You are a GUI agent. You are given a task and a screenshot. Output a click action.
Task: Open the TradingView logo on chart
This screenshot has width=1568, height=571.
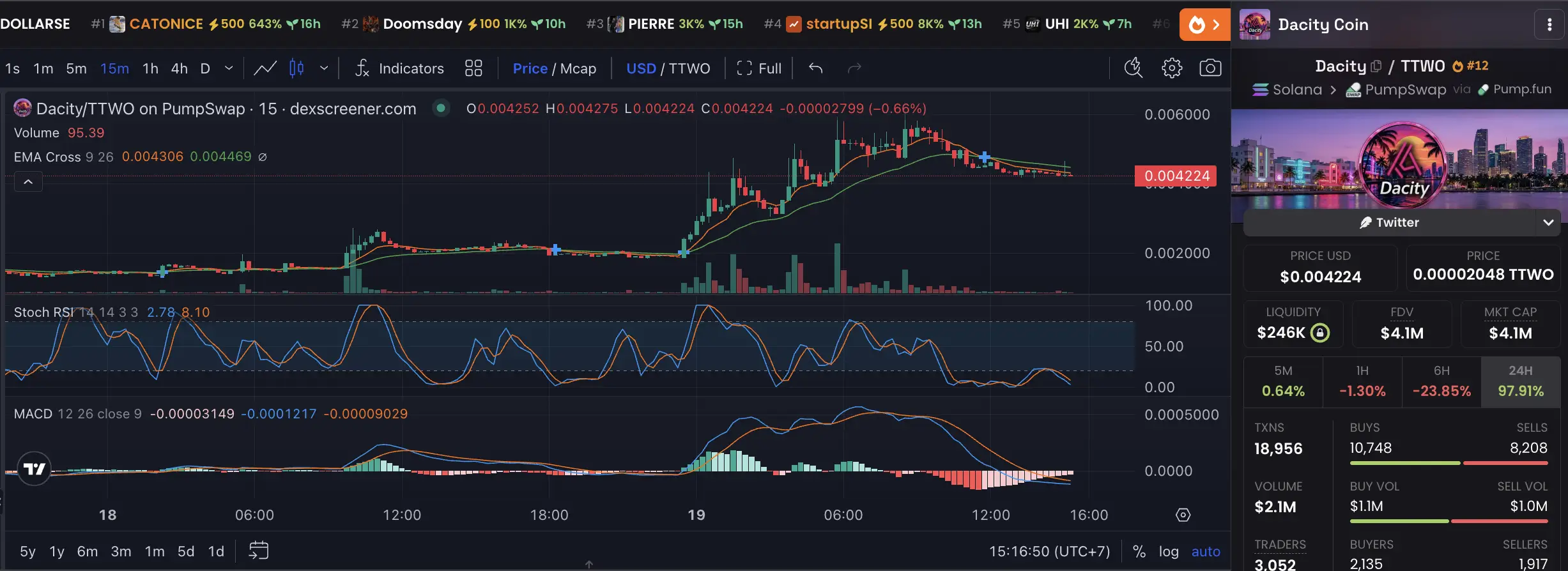(x=35, y=469)
